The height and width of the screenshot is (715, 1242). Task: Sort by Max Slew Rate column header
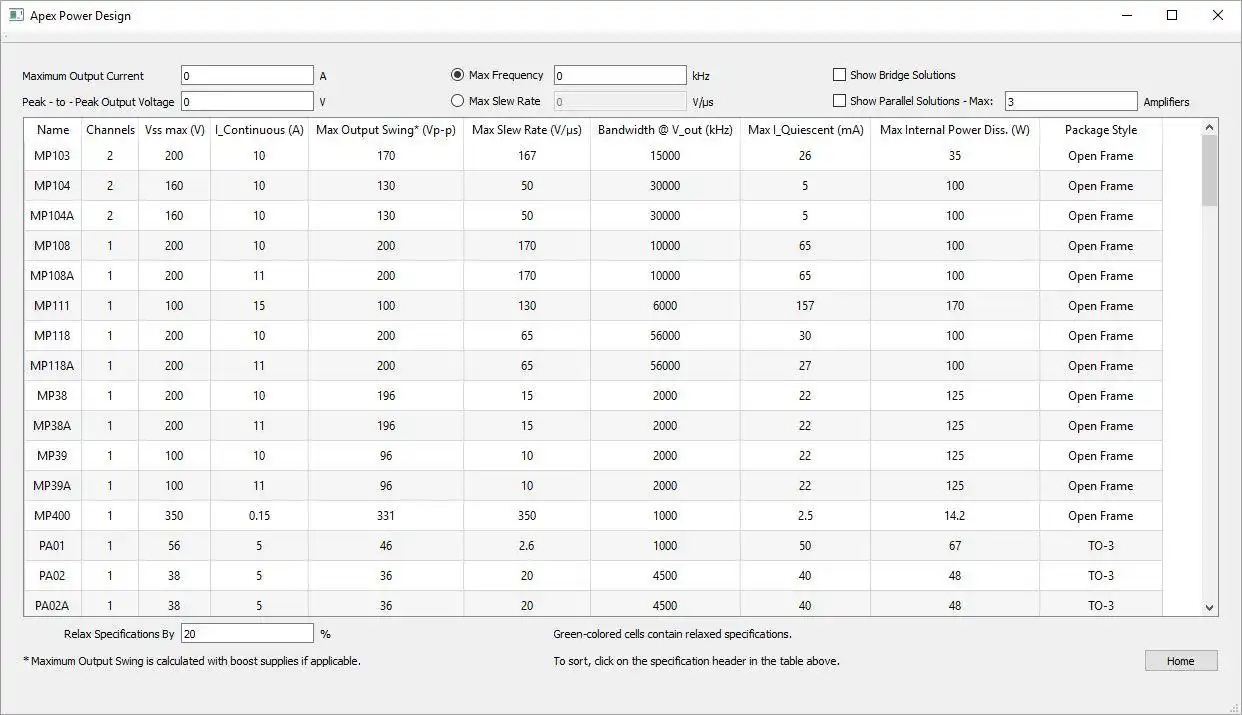(527, 130)
